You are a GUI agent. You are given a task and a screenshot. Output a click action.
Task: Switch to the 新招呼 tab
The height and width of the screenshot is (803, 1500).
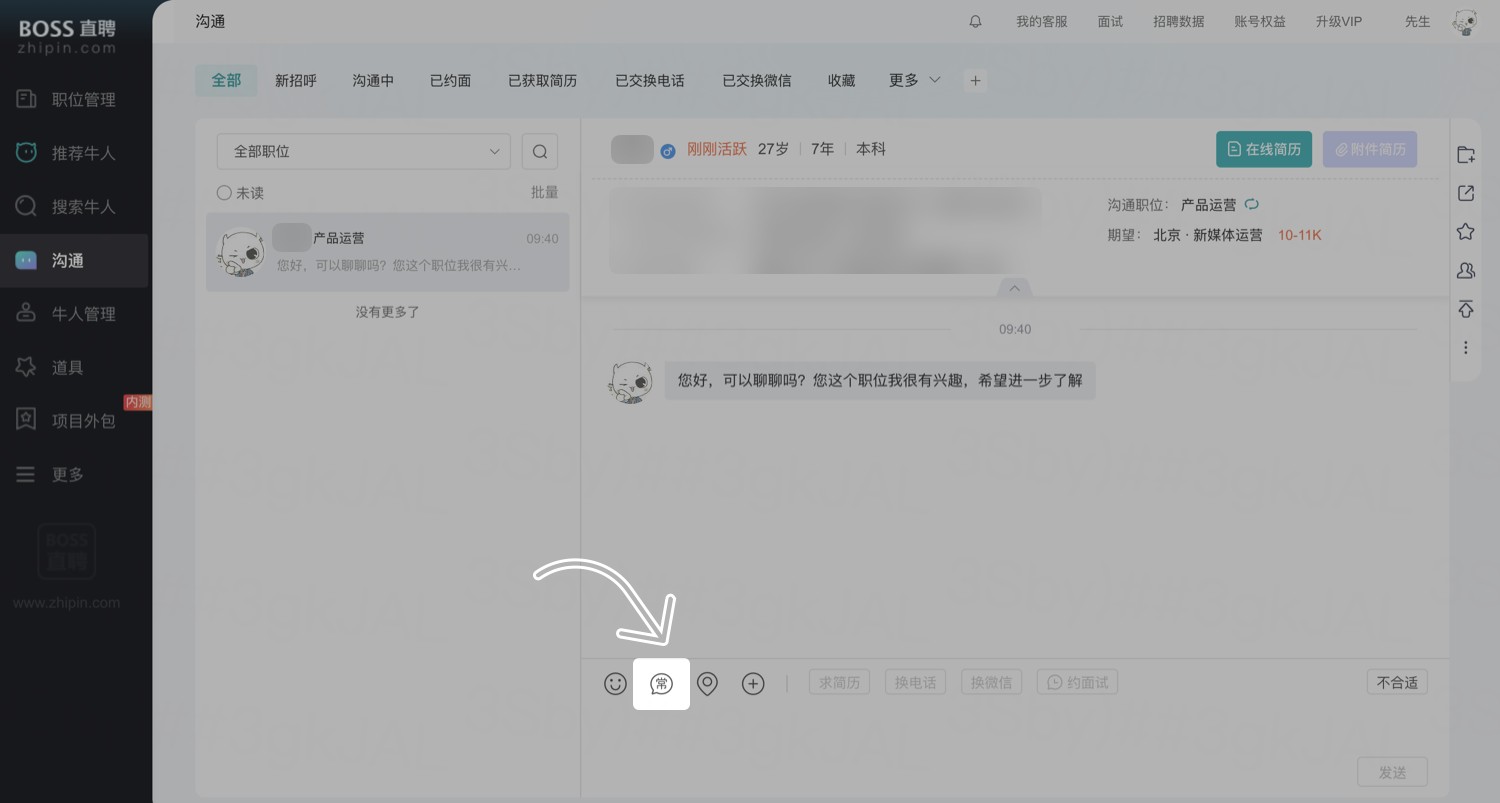295,80
